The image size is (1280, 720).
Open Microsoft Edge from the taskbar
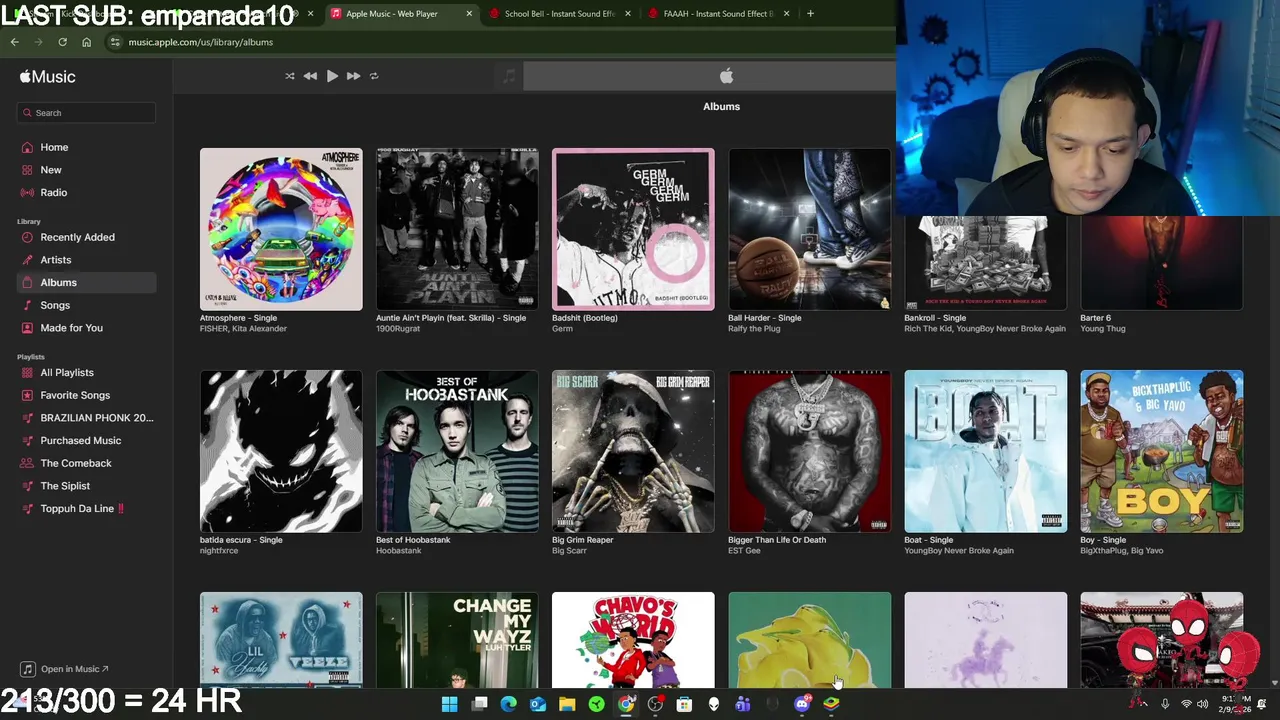[508, 704]
